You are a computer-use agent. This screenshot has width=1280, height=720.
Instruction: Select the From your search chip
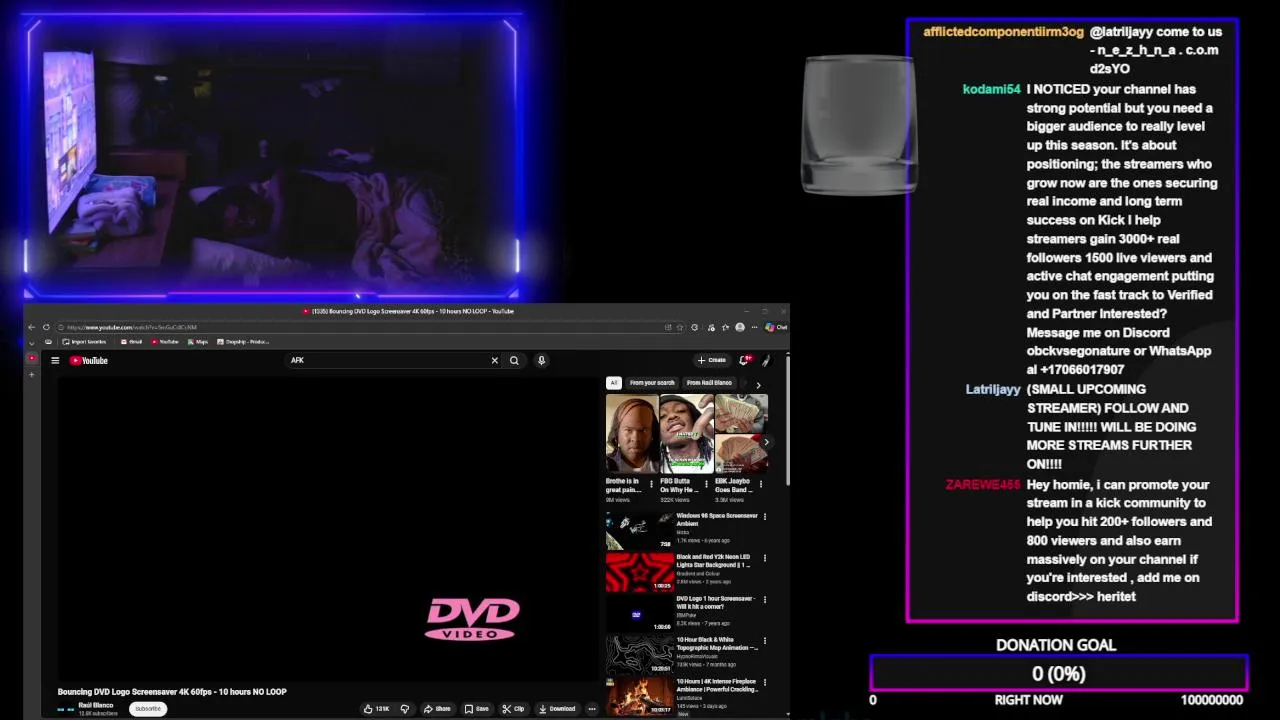(652, 383)
